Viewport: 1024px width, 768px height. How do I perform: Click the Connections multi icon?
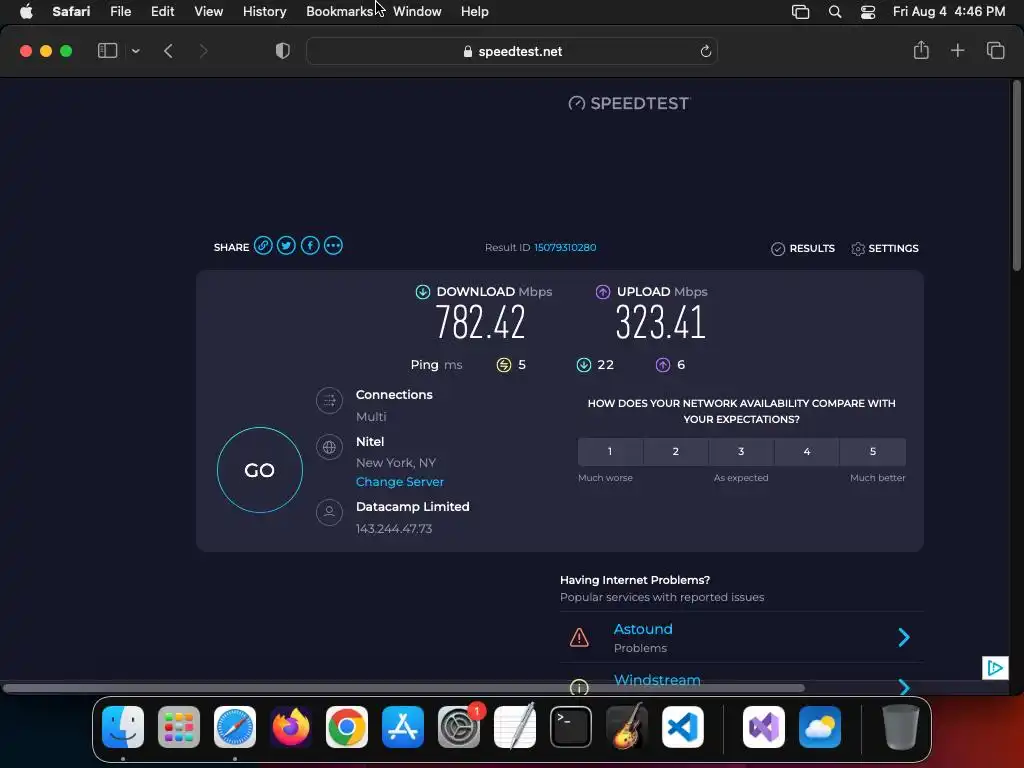[329, 400]
